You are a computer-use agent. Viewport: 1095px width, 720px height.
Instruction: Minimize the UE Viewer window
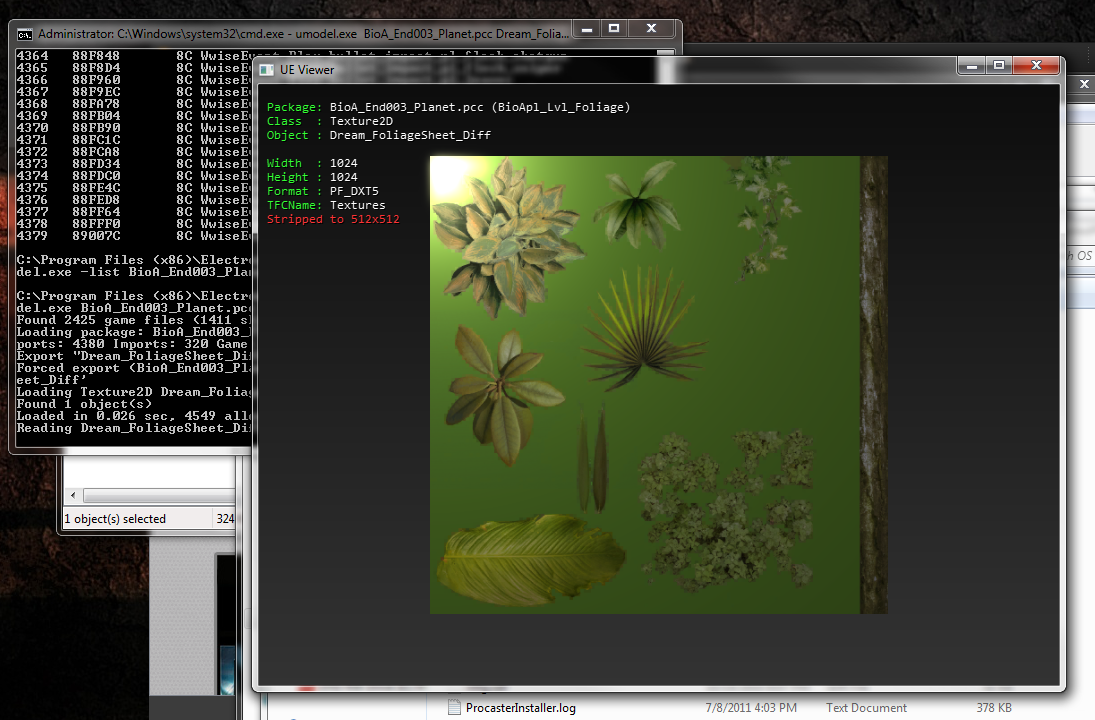(971, 66)
